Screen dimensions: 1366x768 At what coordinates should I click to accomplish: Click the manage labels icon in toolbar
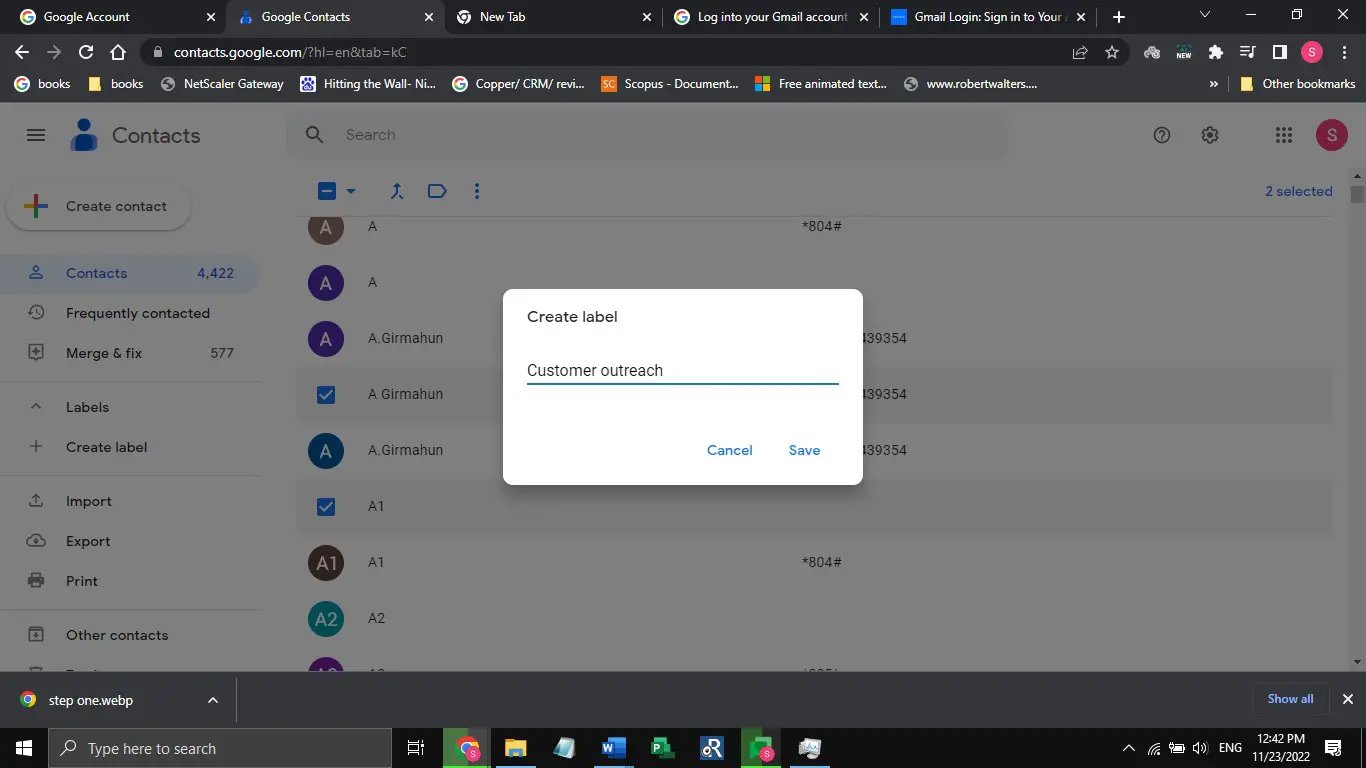(437, 191)
